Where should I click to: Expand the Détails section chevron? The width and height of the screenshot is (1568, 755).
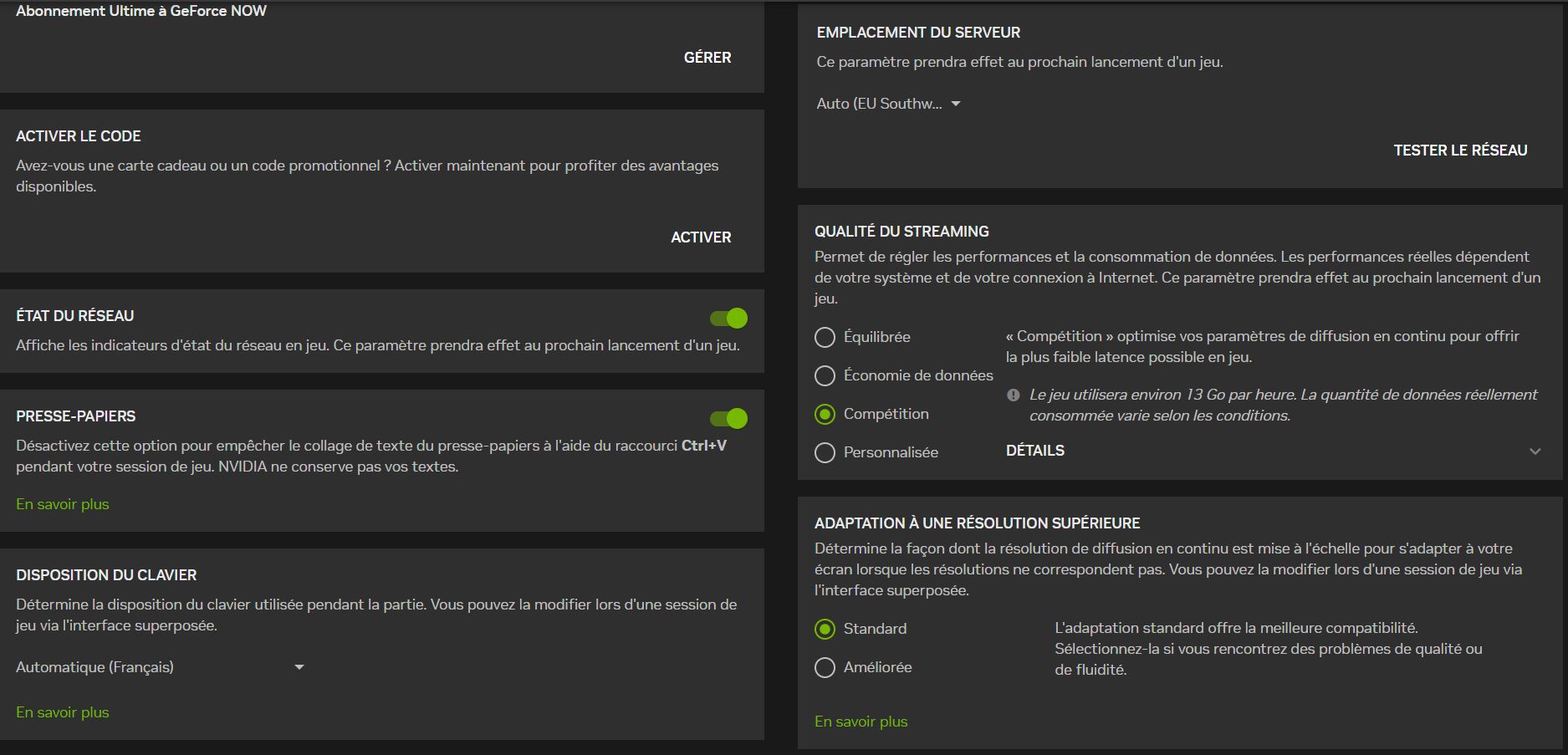tap(1535, 451)
